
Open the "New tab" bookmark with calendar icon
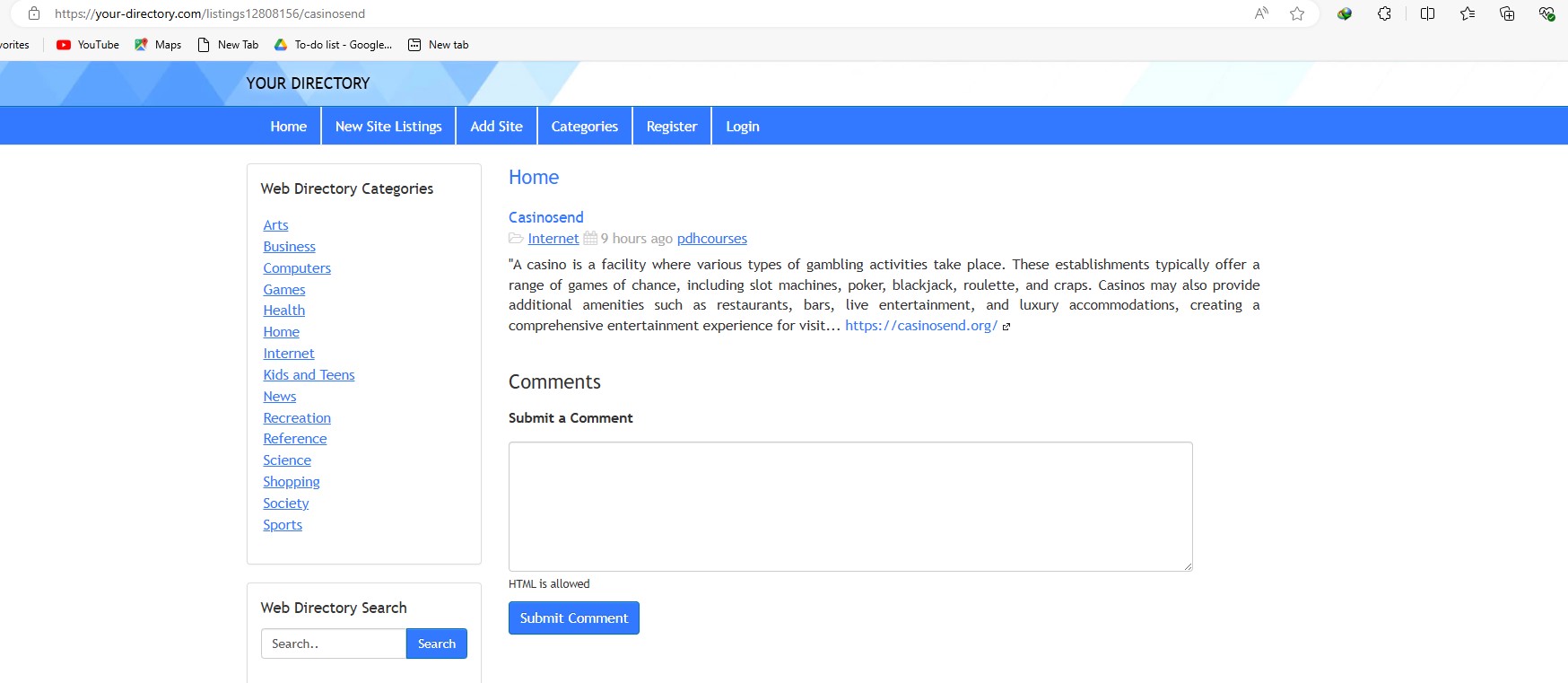439,45
